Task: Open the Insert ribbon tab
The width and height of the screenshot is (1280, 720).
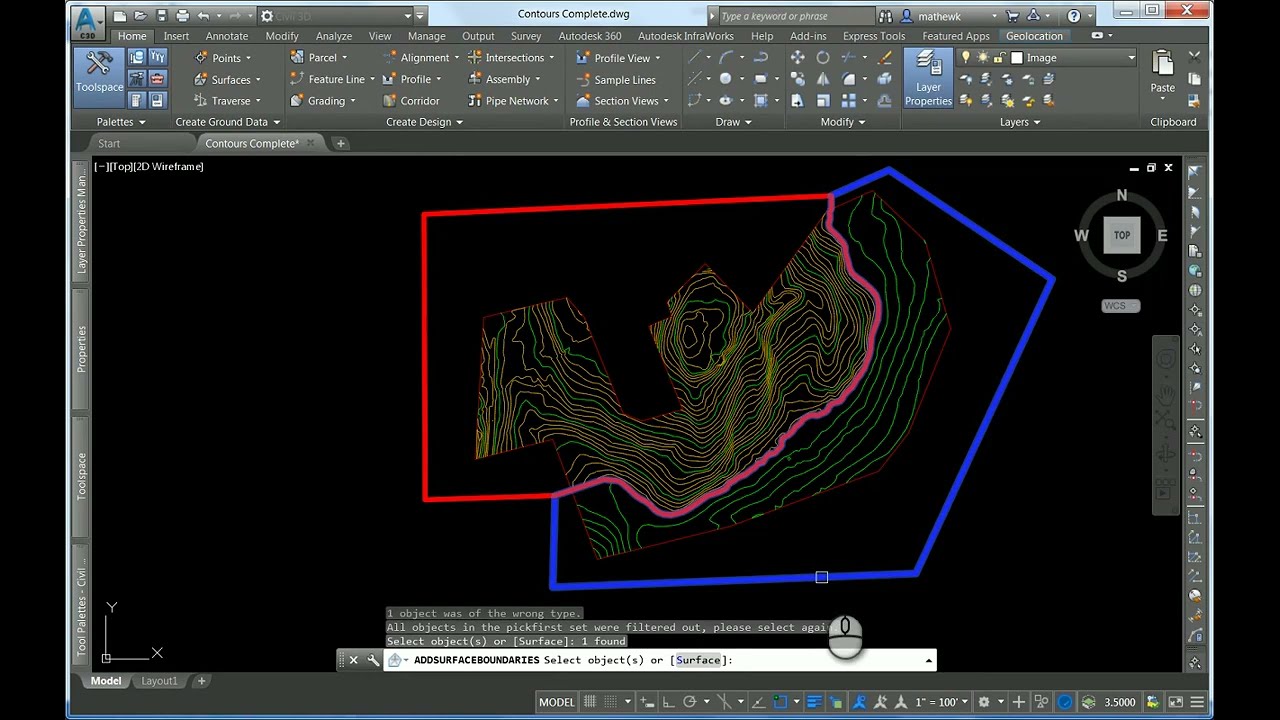Action: (x=176, y=36)
